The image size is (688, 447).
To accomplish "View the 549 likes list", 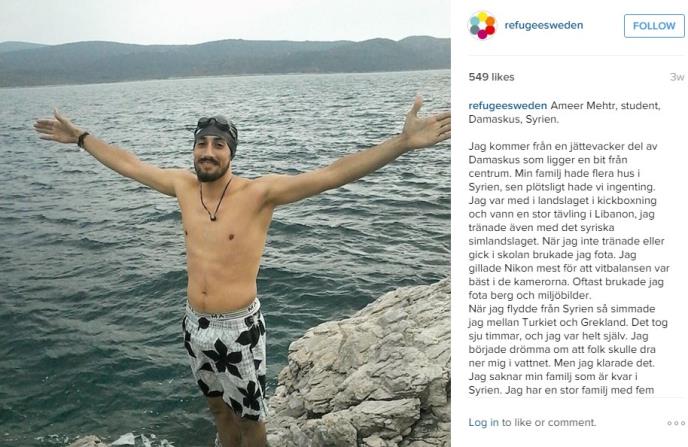I will (491, 77).
